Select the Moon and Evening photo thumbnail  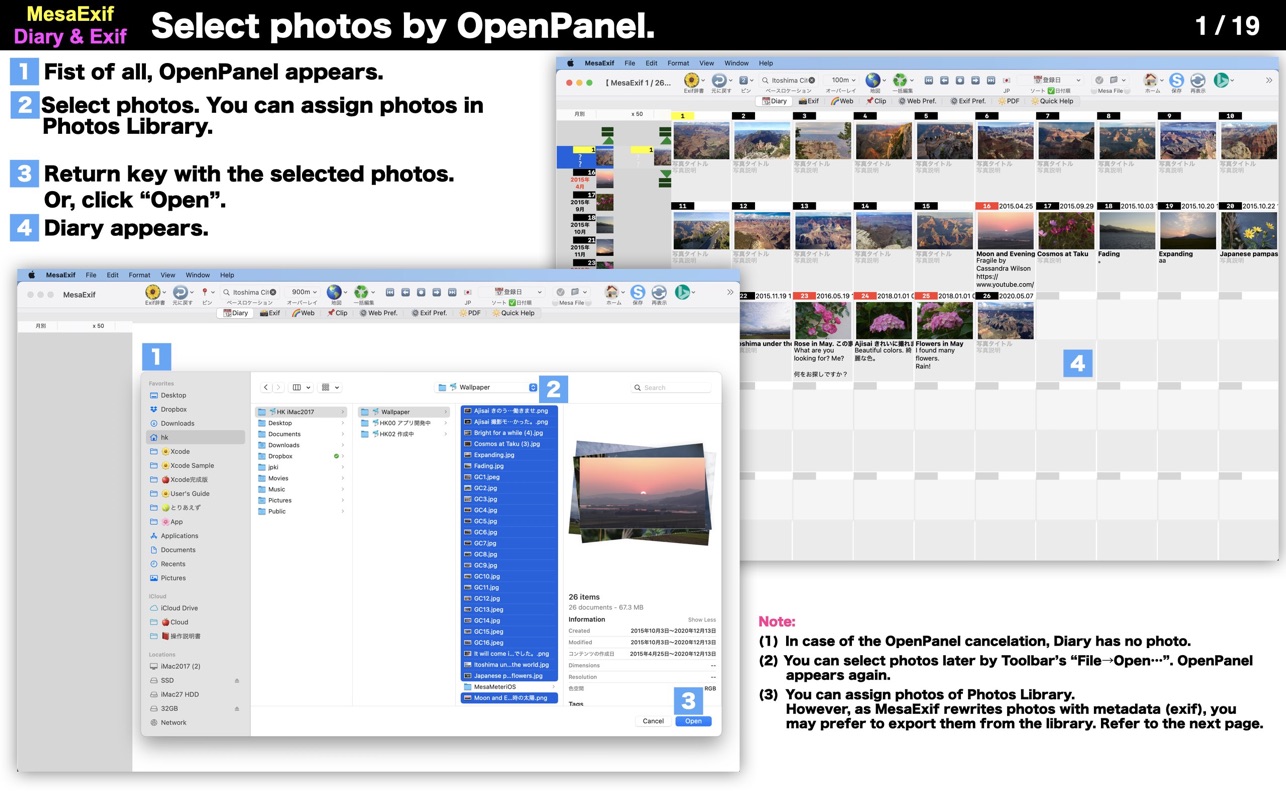click(x=1005, y=231)
